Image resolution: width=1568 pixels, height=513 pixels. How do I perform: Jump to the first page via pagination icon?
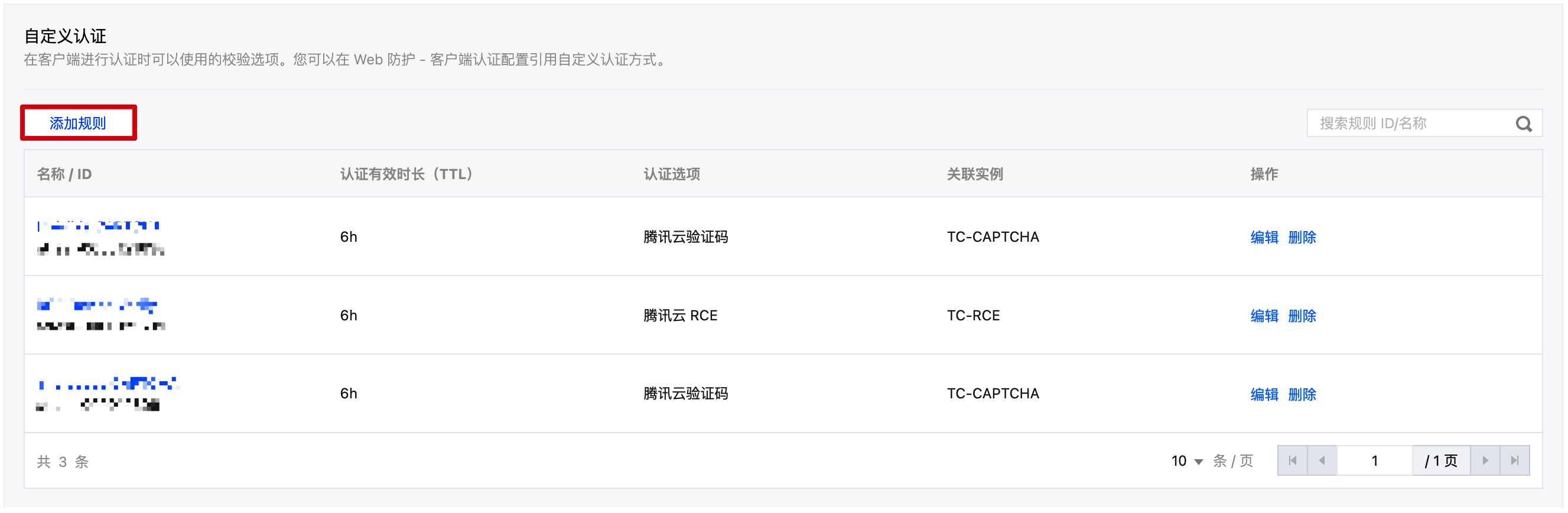point(1293,461)
